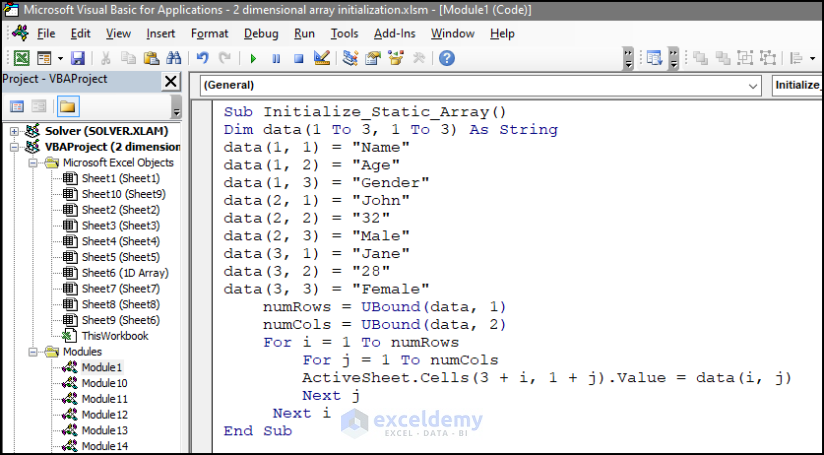Open Visual Basic Help question icon
This screenshot has width=824, height=455.
[447, 58]
